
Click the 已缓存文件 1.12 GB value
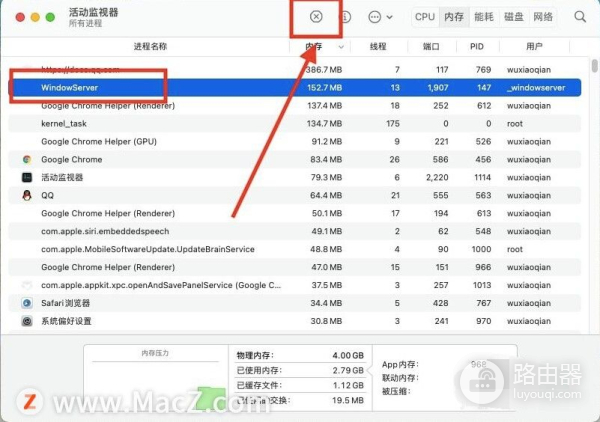[x=348, y=385]
